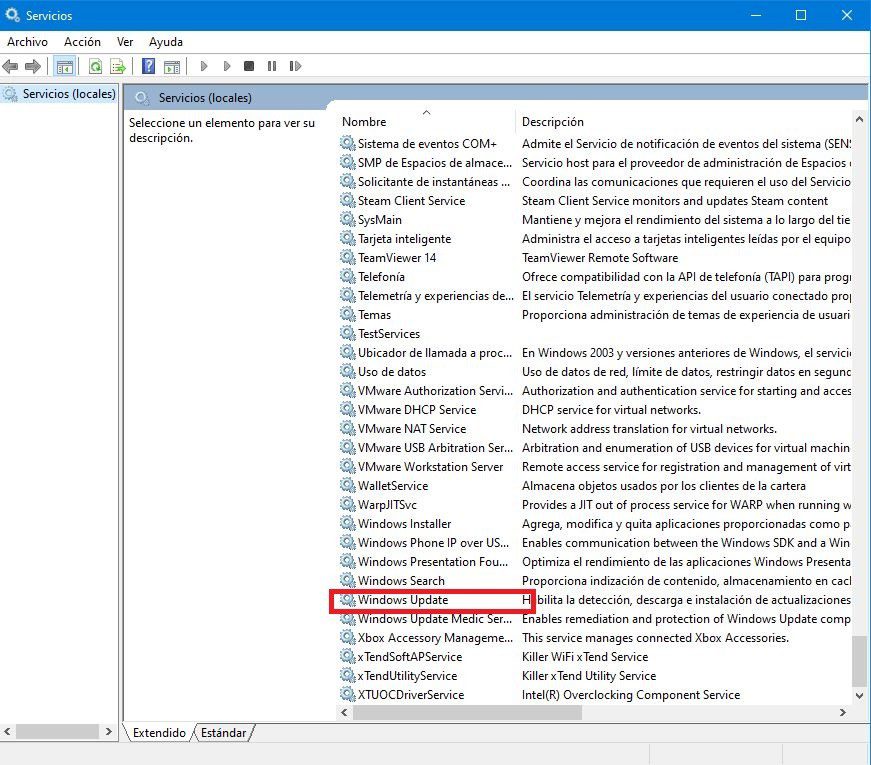The height and width of the screenshot is (765, 871).
Task: Open the Acción menu
Action: click(82, 42)
